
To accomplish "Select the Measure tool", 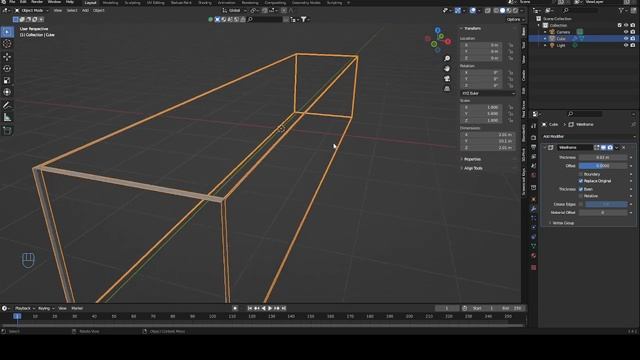I will coord(7,118).
